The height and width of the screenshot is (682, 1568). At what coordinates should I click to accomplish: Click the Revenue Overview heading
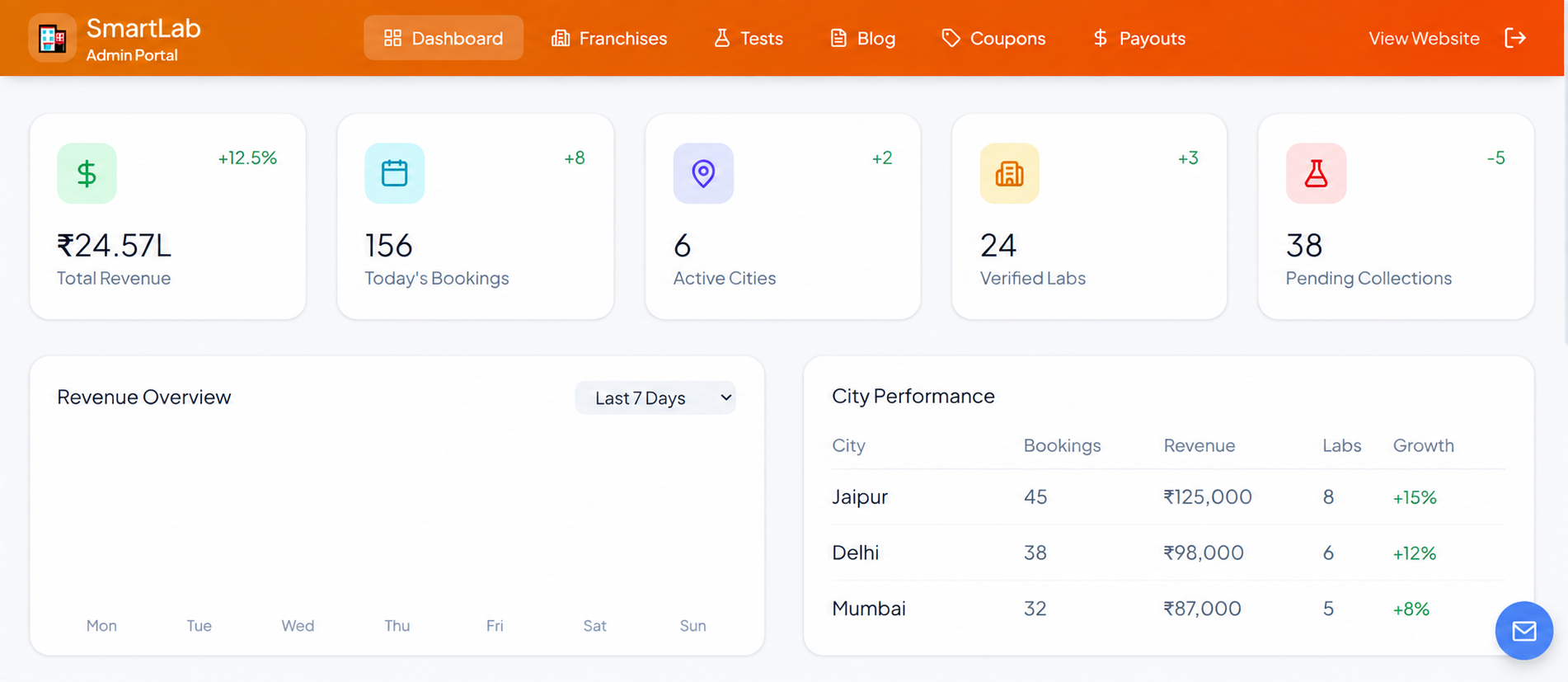[x=144, y=397]
